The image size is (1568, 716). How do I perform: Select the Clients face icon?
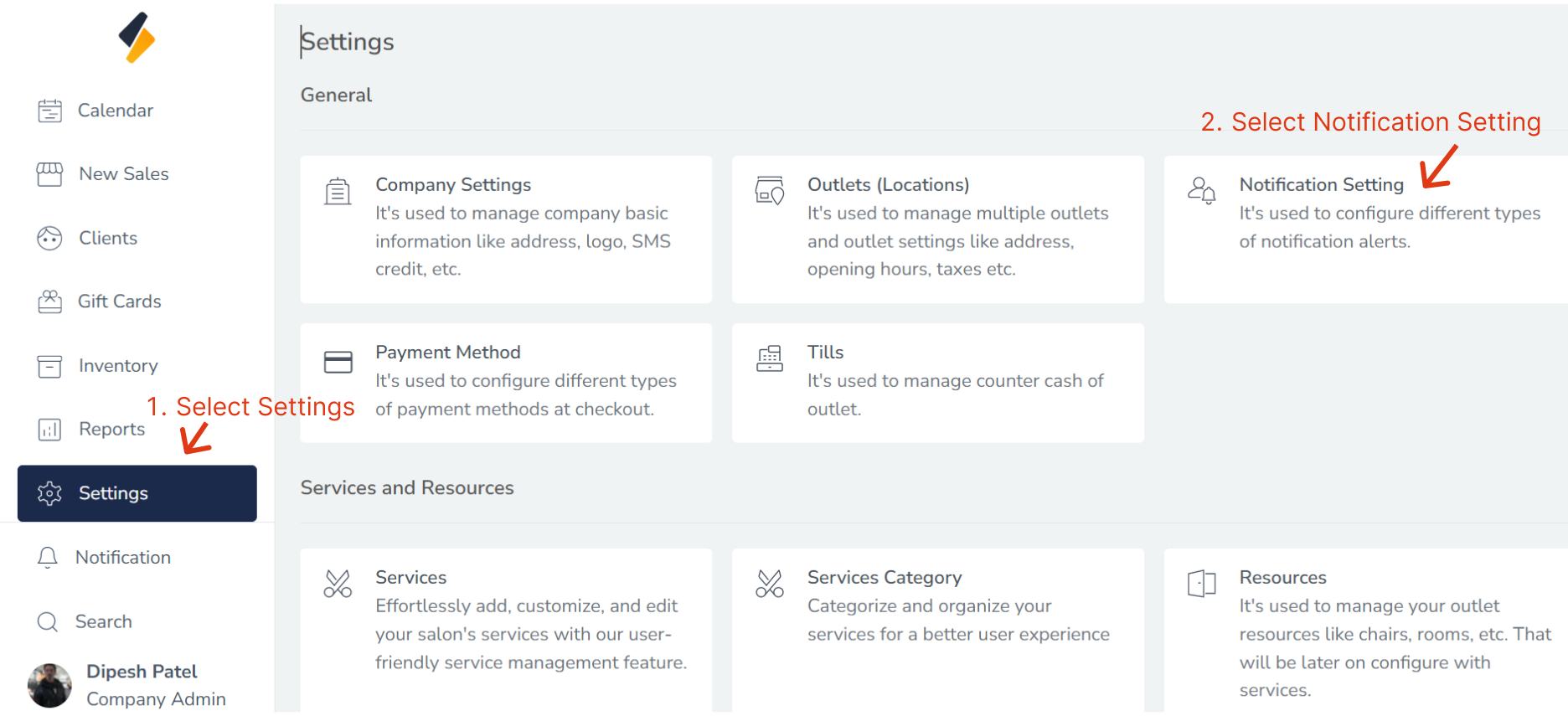[x=49, y=239]
